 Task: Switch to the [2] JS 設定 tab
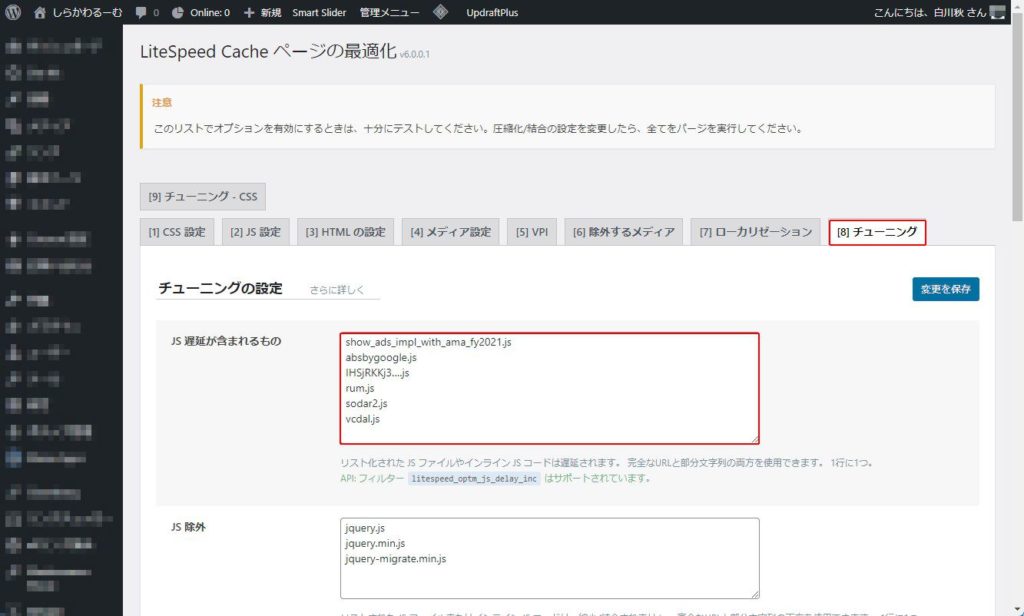coord(255,232)
